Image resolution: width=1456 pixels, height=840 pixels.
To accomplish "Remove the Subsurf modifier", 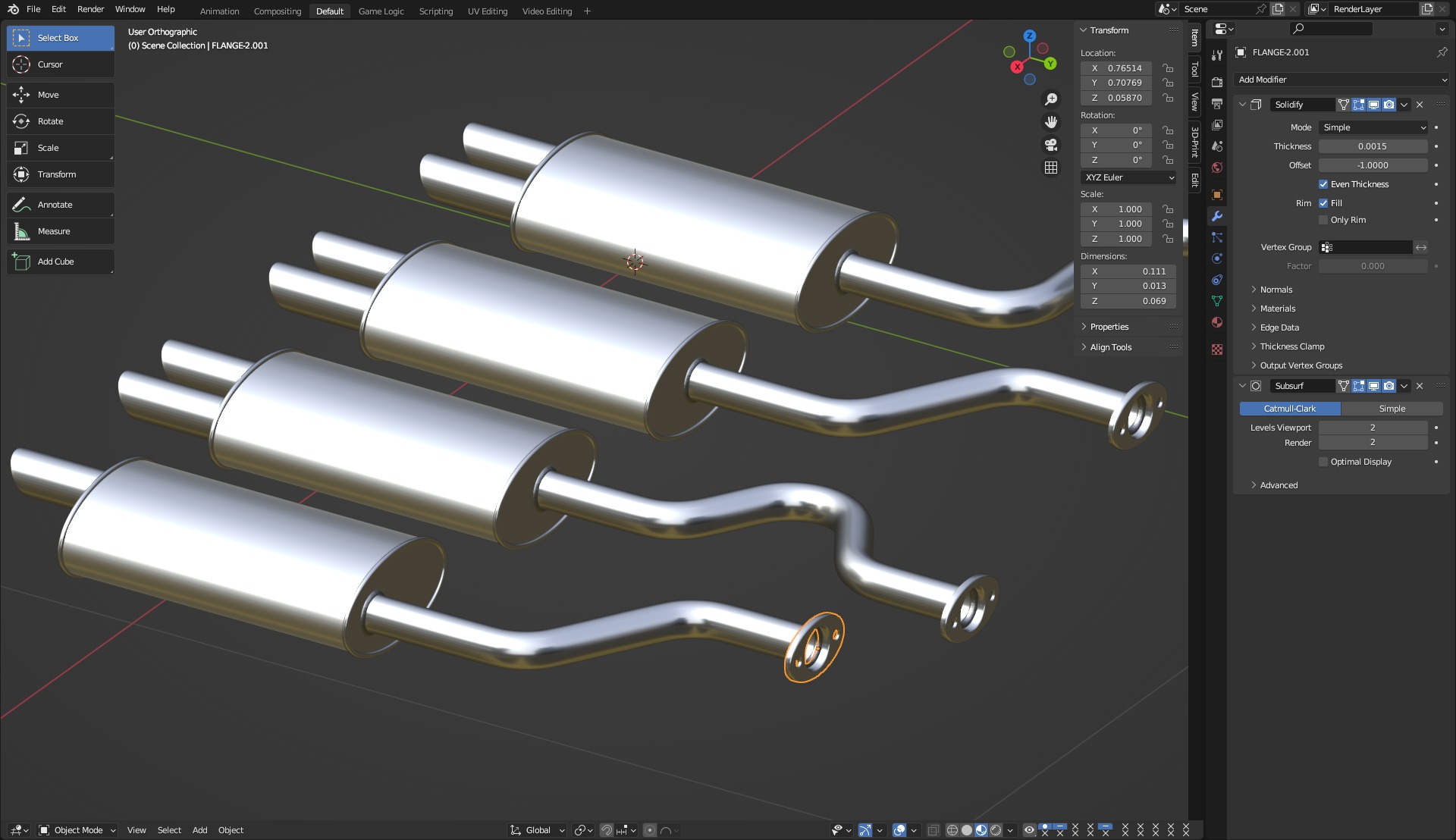I will pos(1420,386).
